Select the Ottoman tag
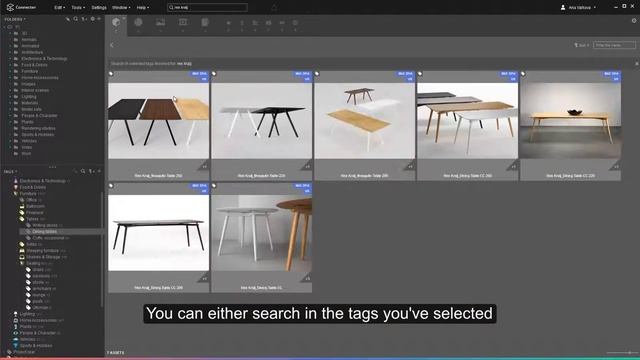 [41, 307]
